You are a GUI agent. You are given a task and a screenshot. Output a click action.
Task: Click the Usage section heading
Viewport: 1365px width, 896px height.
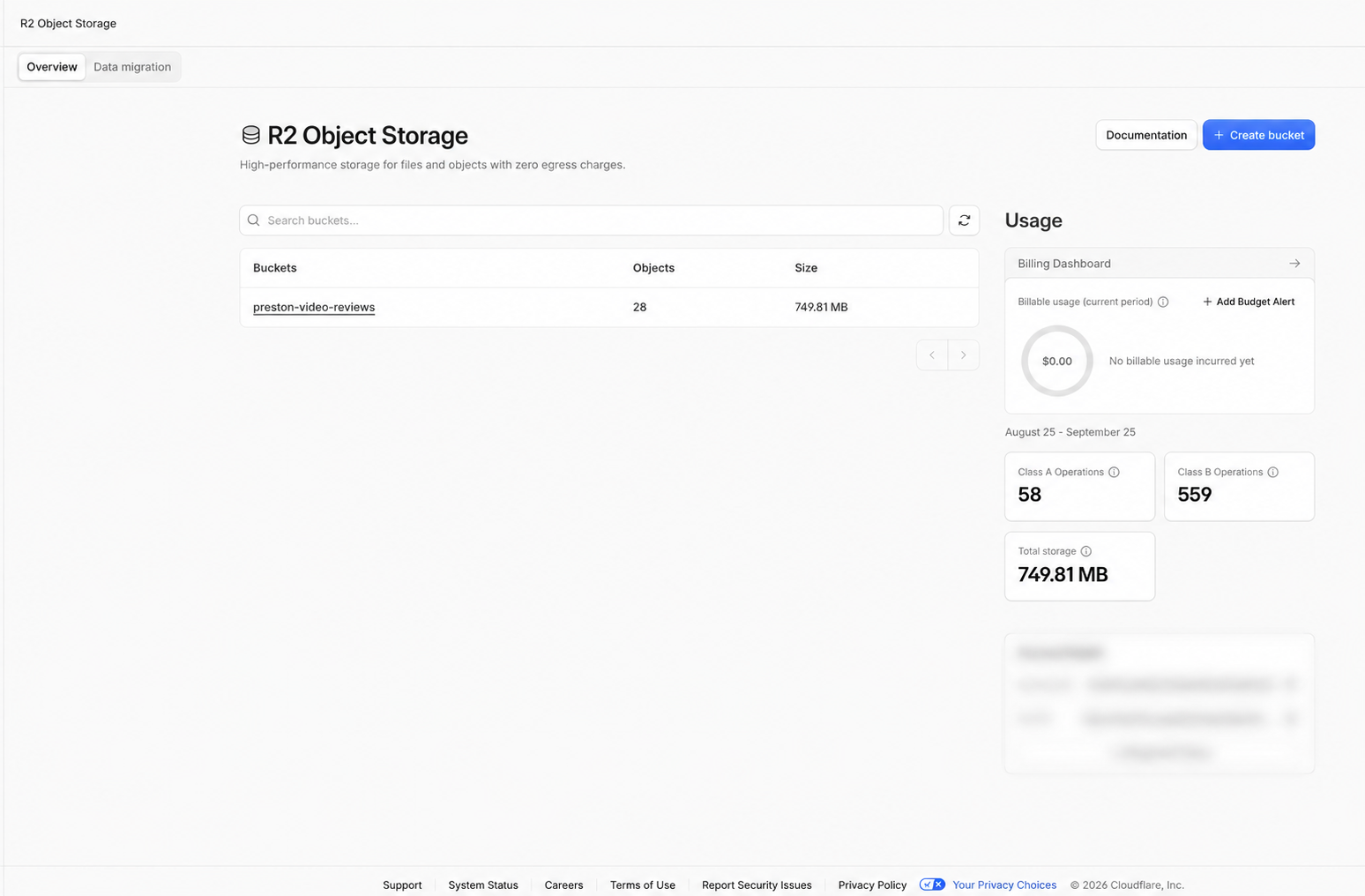click(1033, 220)
